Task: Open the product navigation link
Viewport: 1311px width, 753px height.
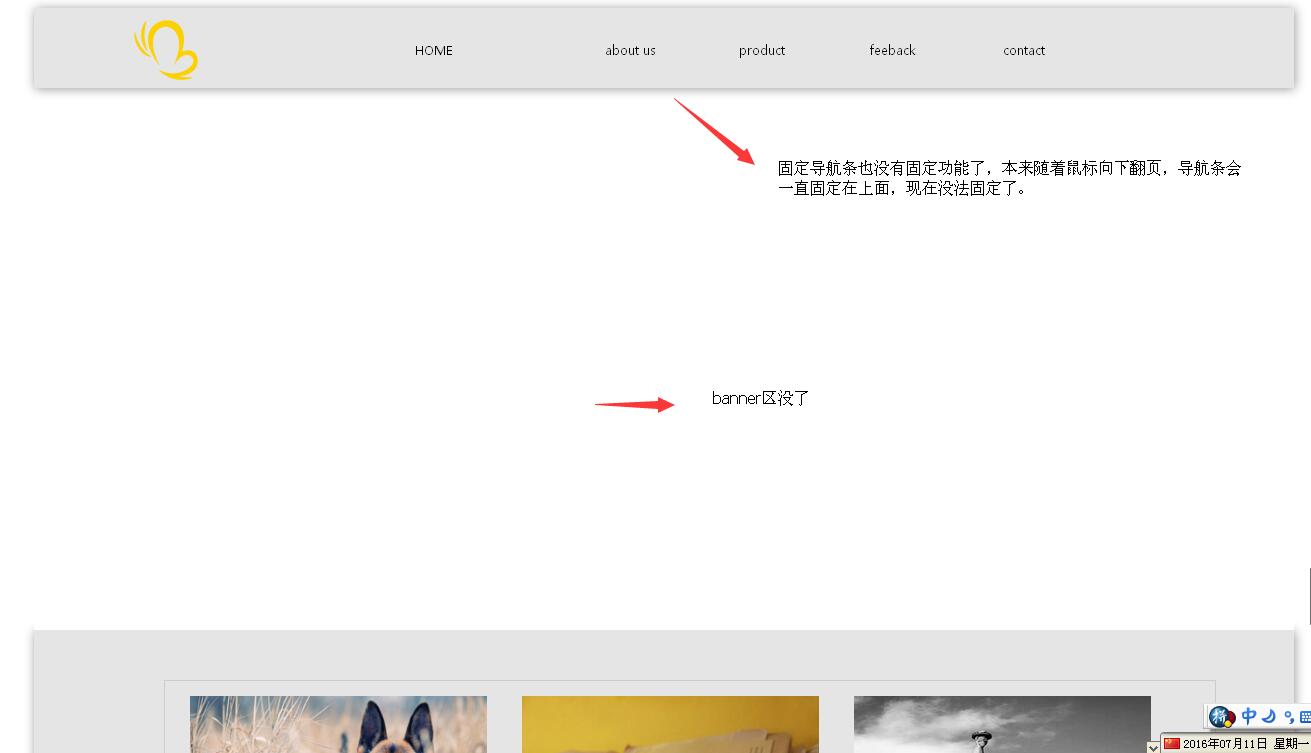Action: [x=762, y=50]
